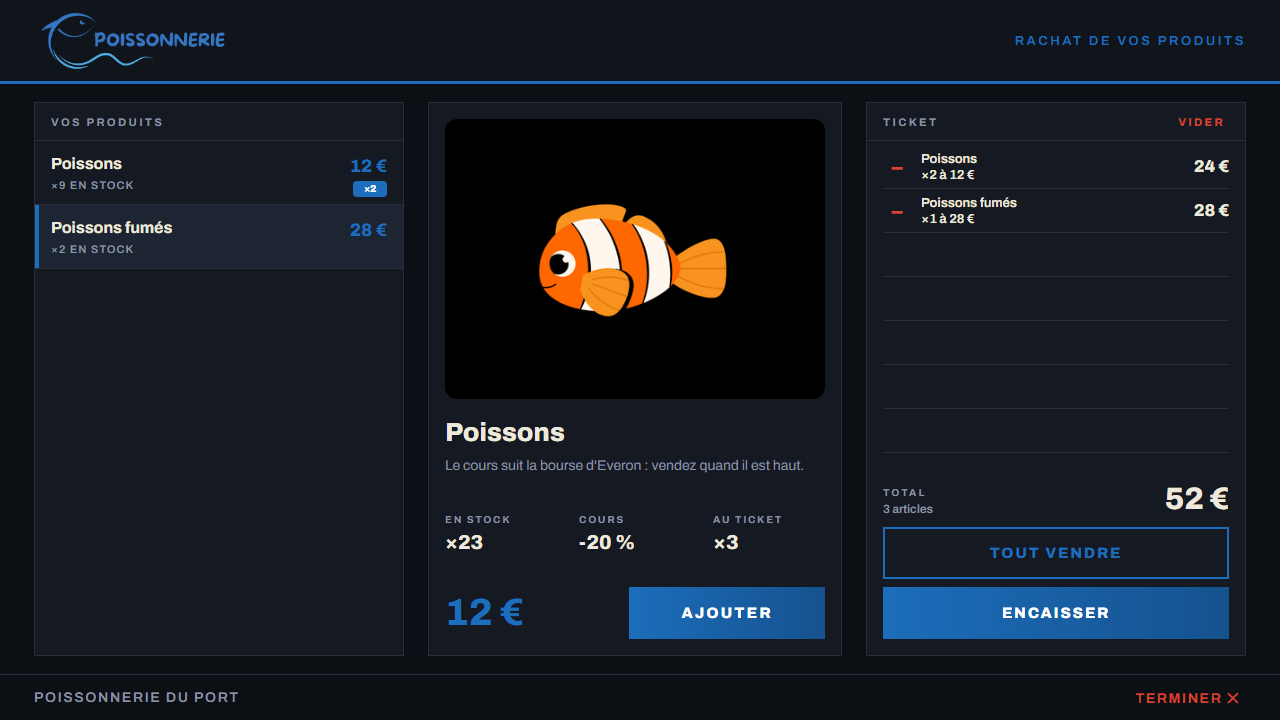Click the Vos produits panel header

pyautogui.click(x=107, y=122)
